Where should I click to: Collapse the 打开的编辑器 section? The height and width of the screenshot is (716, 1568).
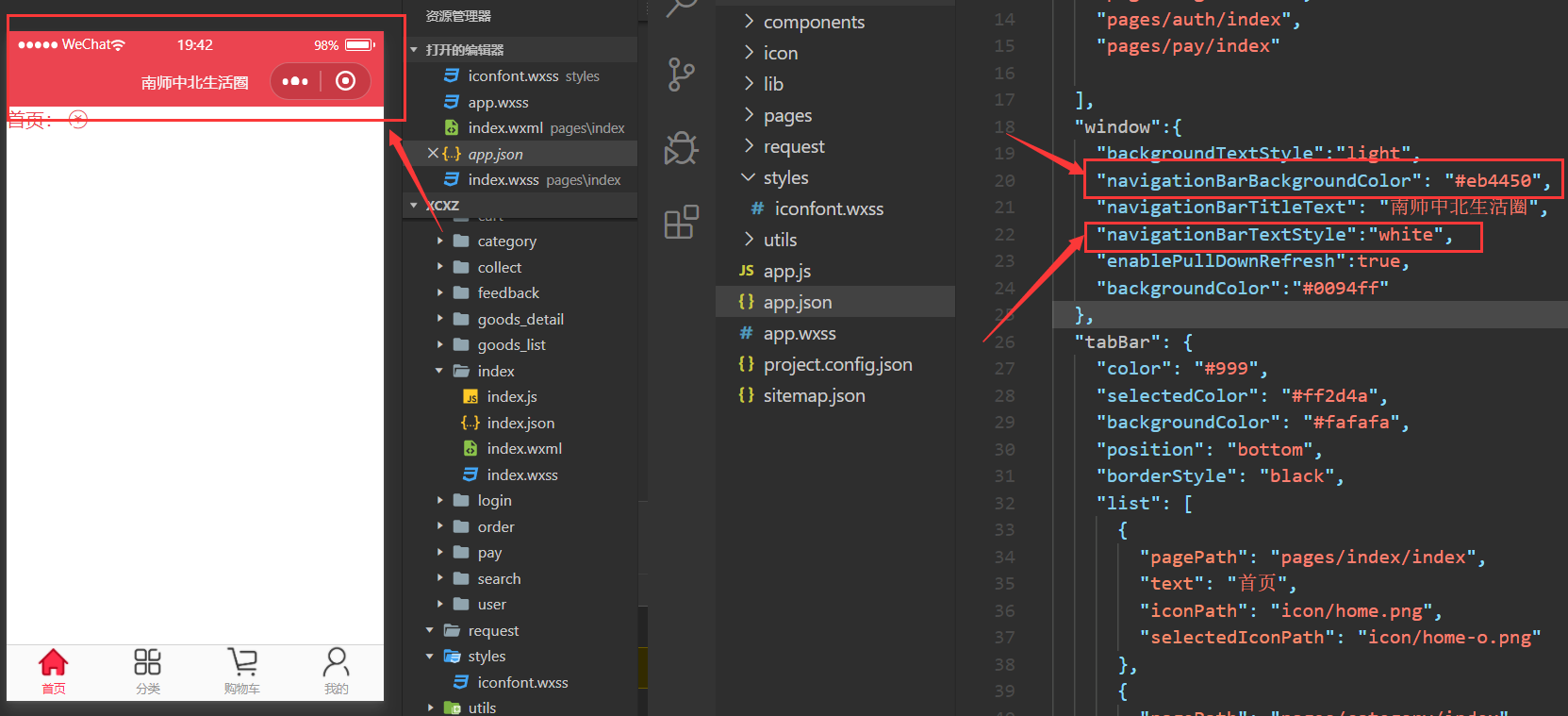pyautogui.click(x=414, y=49)
